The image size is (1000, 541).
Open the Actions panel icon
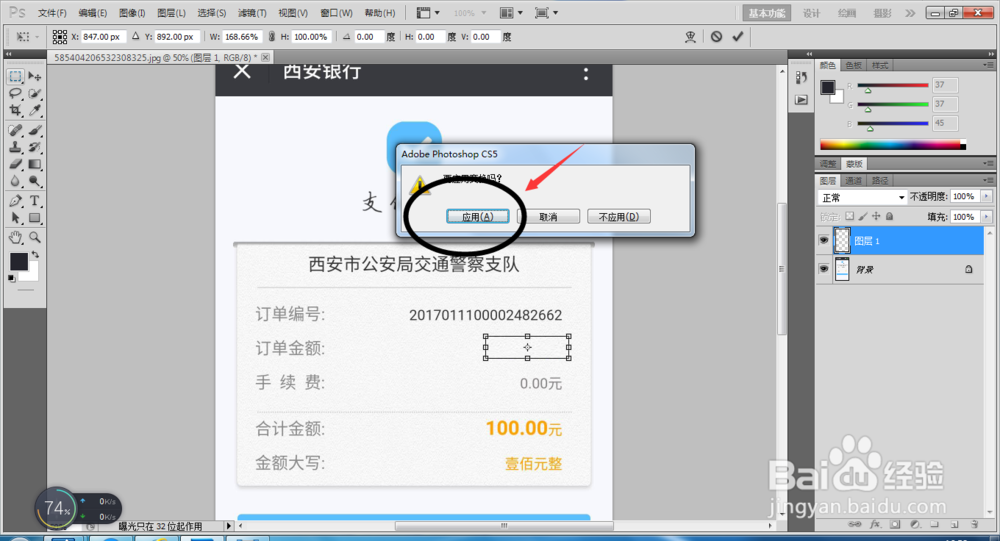[801, 100]
